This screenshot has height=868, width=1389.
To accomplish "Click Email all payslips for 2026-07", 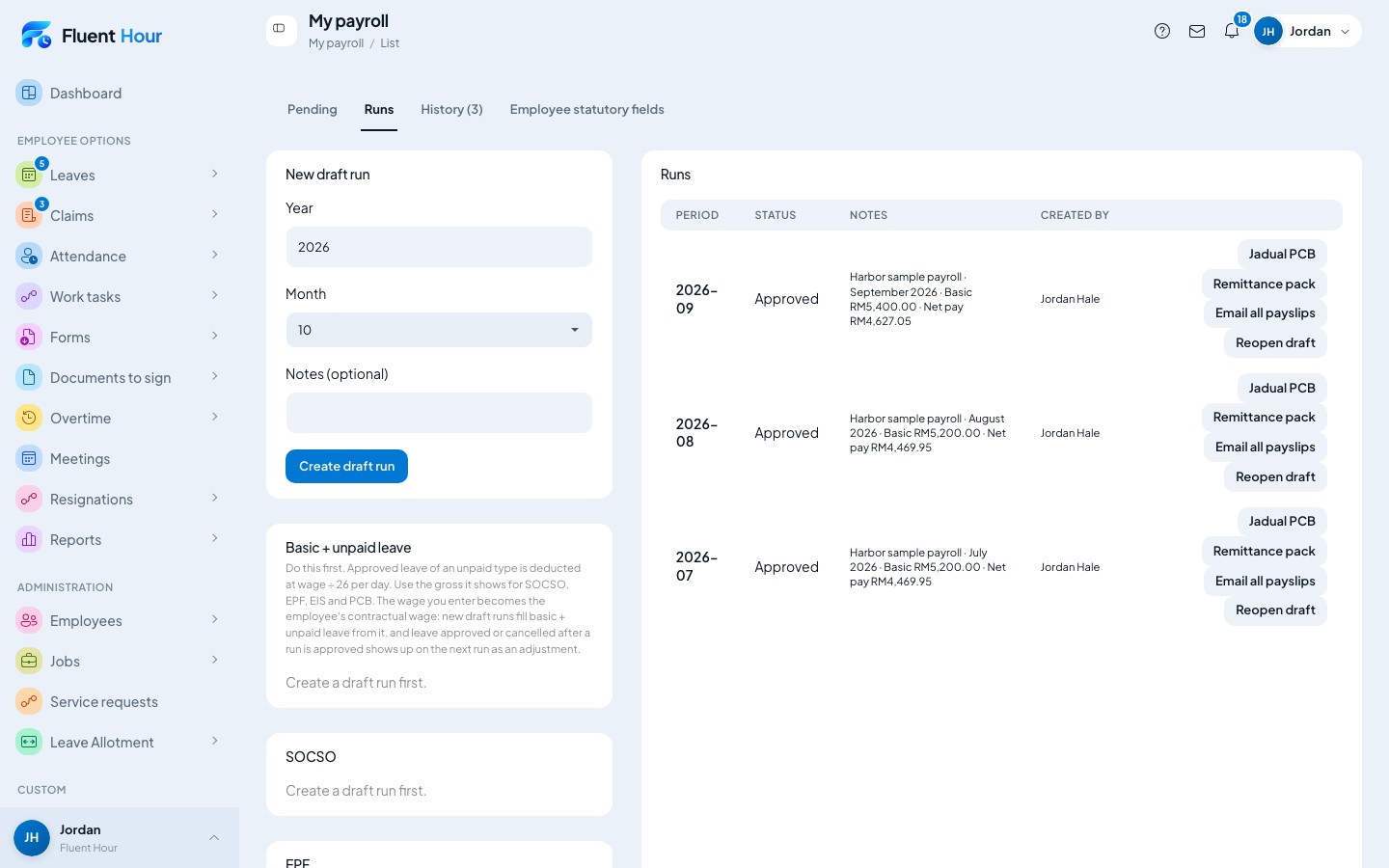I will tap(1265, 581).
